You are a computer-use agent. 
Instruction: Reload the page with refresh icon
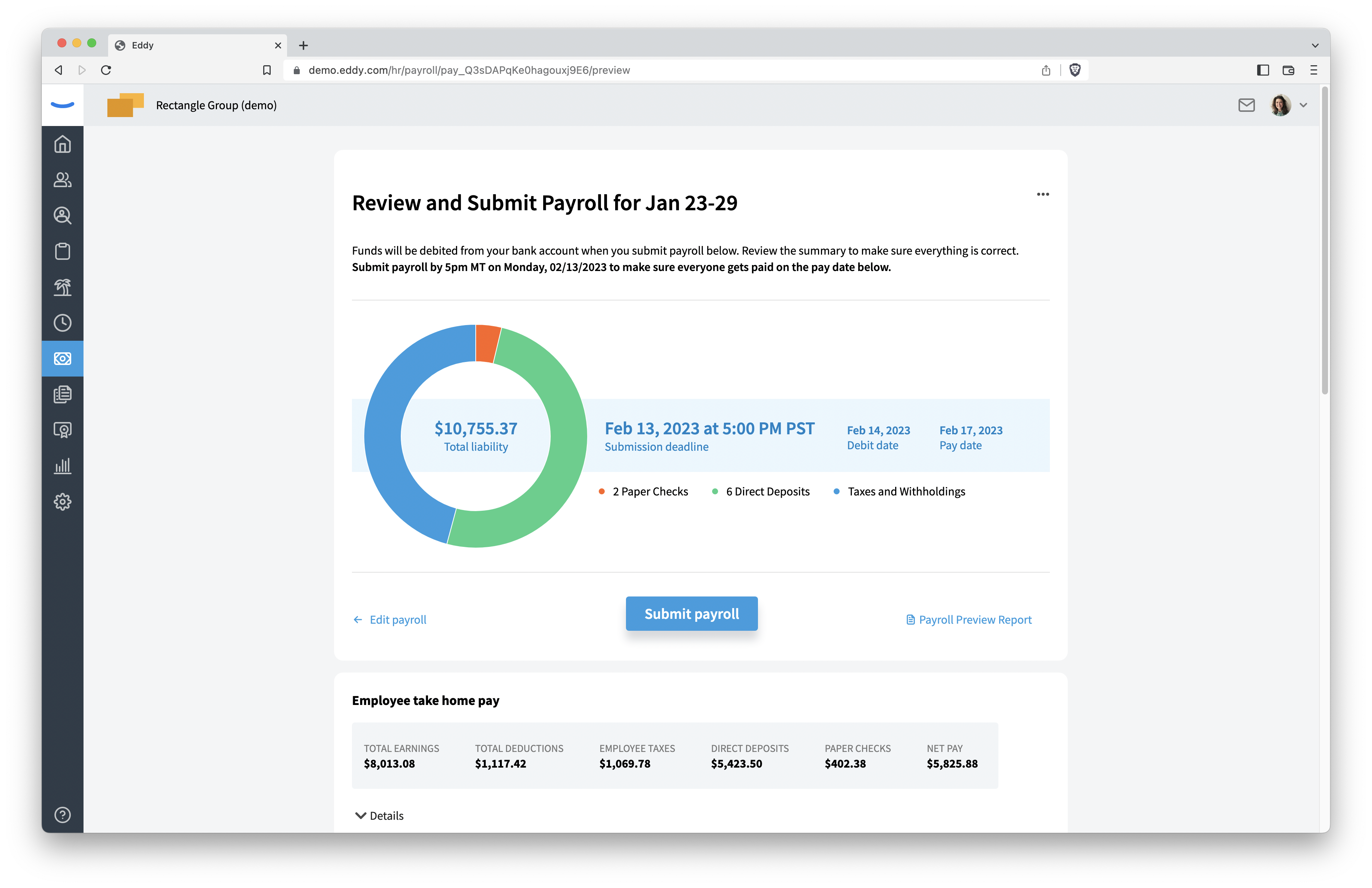pyautogui.click(x=106, y=70)
